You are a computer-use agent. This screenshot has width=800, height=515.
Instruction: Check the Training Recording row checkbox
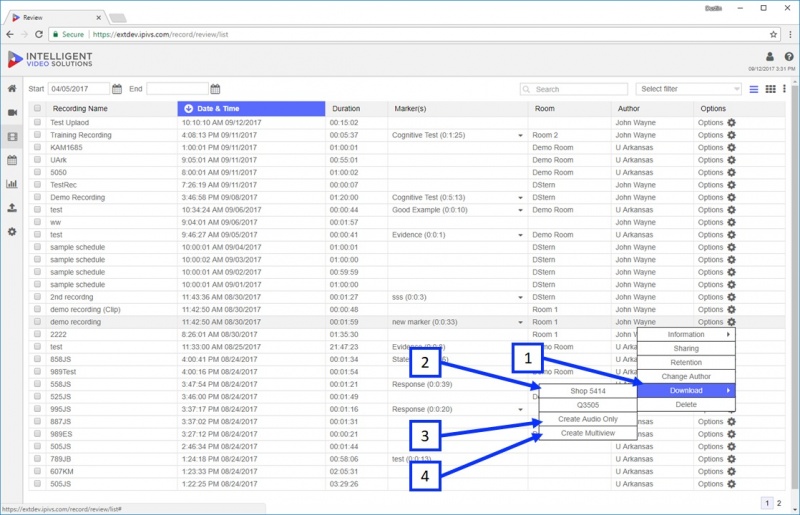coord(37,135)
